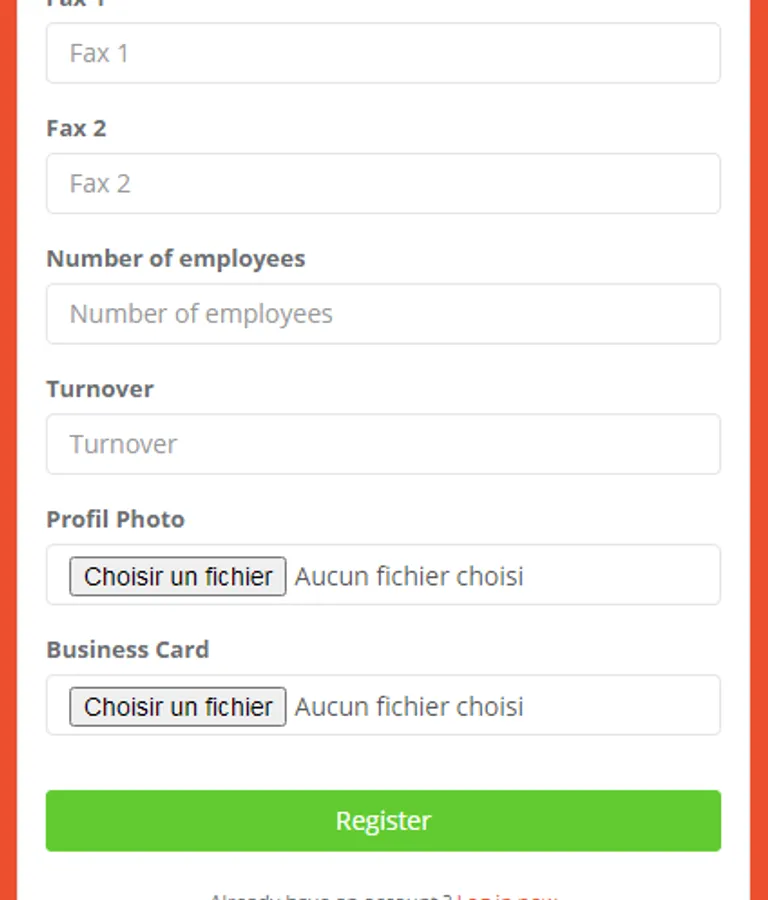Viewport: 768px width, 900px height.
Task: Click 'Aucun fichier choisi' under Business Card
Action: 409,707
